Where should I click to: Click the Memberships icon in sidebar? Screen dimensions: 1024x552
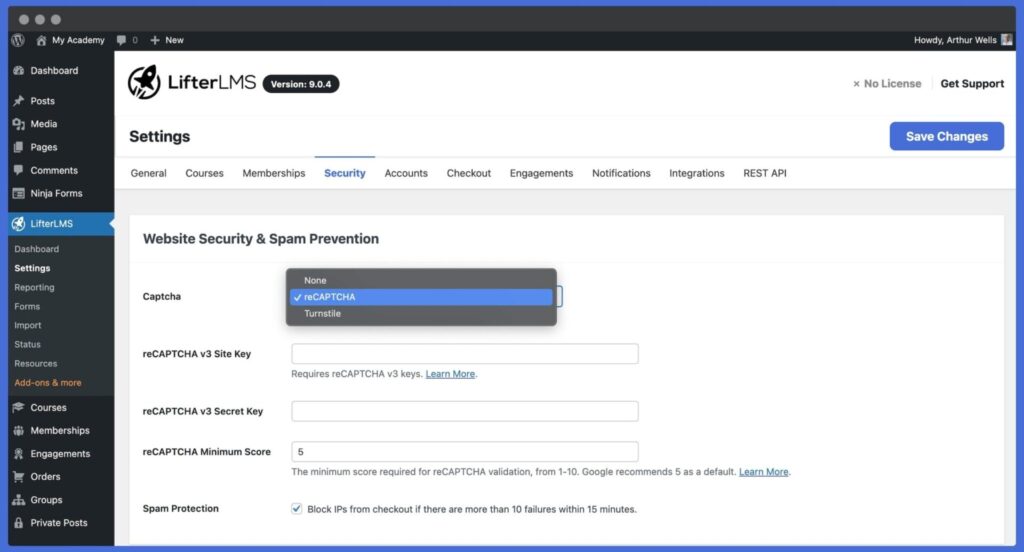click(x=19, y=430)
